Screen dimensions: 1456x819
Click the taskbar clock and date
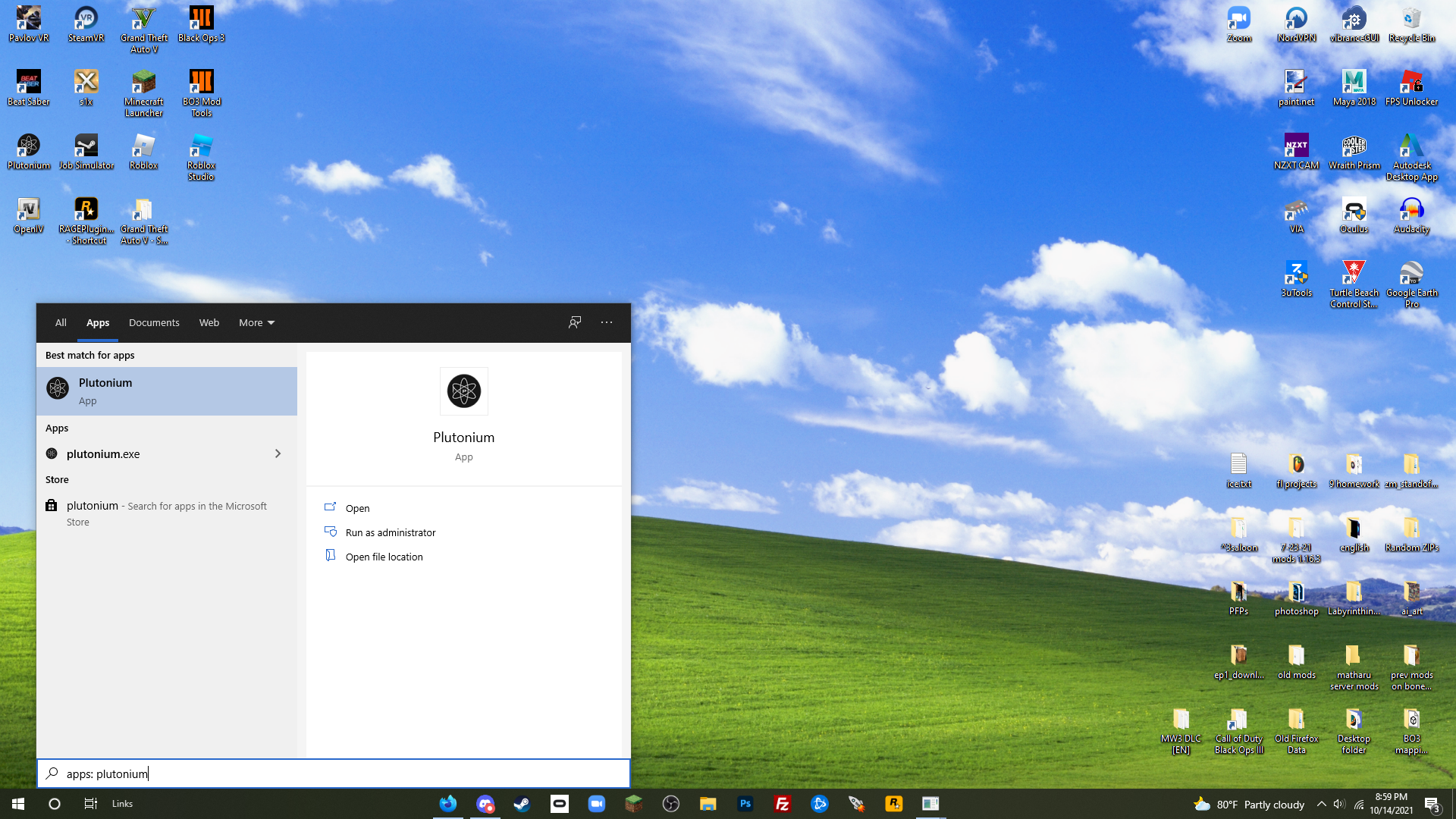click(1391, 804)
